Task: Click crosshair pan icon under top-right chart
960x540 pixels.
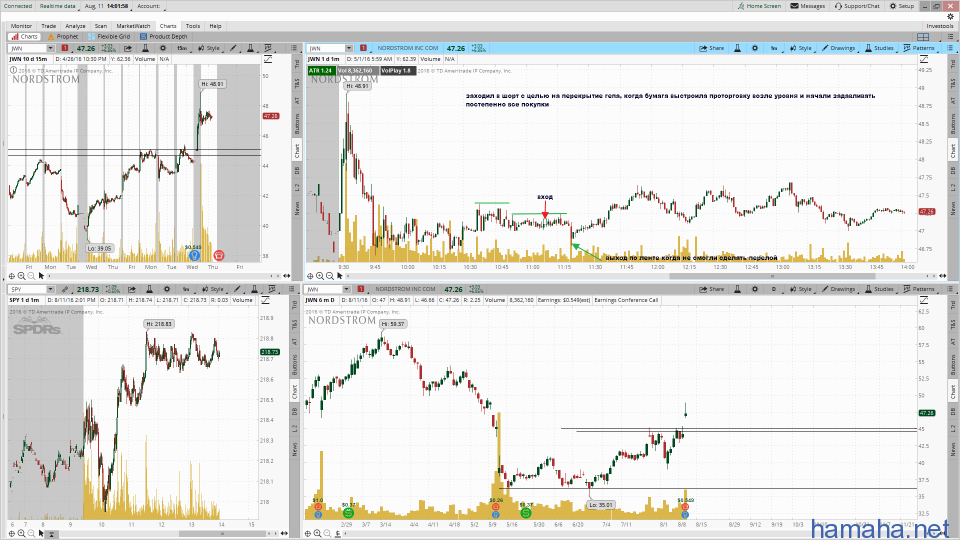Action: coord(310,276)
